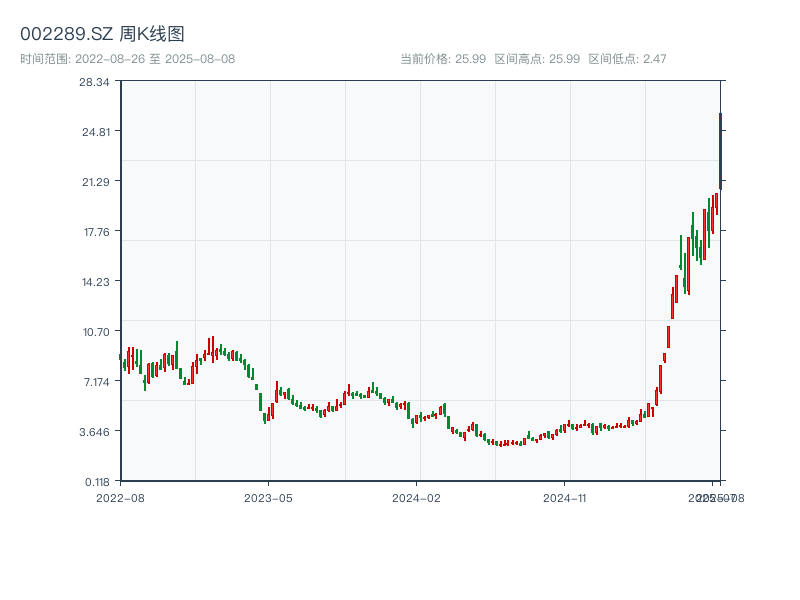Viewport: 800px width, 600px height.
Task: Select the 时间范围 date range text
Action: 127,59
